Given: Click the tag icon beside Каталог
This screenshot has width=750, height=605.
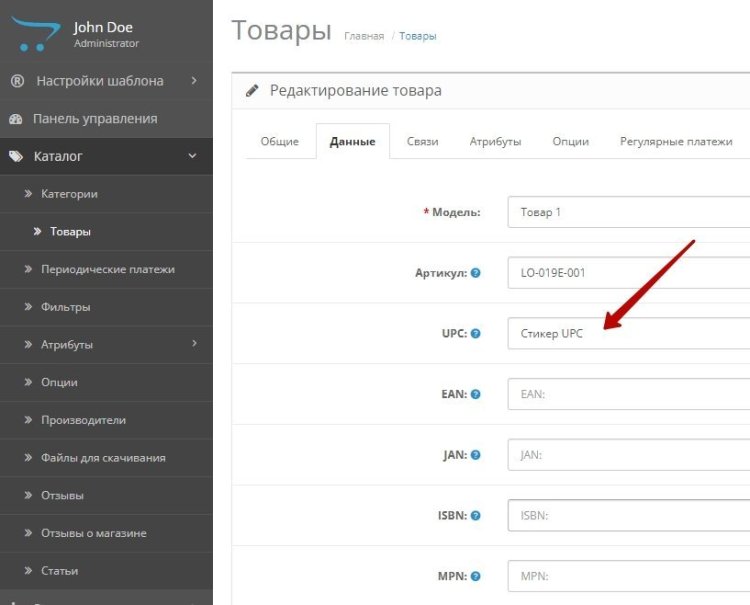Looking at the screenshot, I should pos(16,157).
